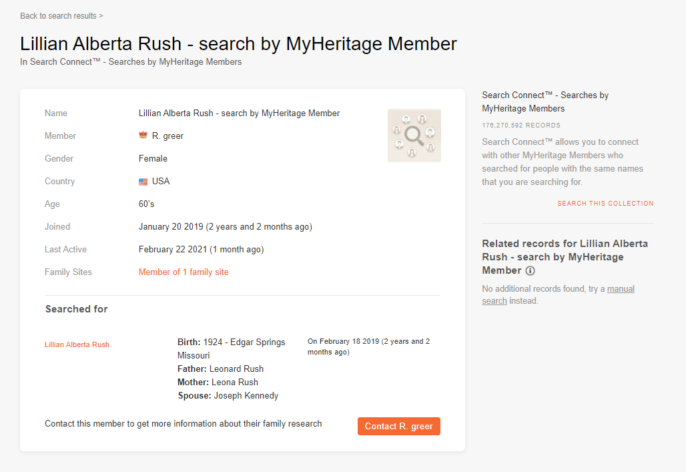Image resolution: width=686 pixels, height=472 pixels.
Task: Click the main page heading for Lillian Alberta Rush
Action: click(x=238, y=43)
